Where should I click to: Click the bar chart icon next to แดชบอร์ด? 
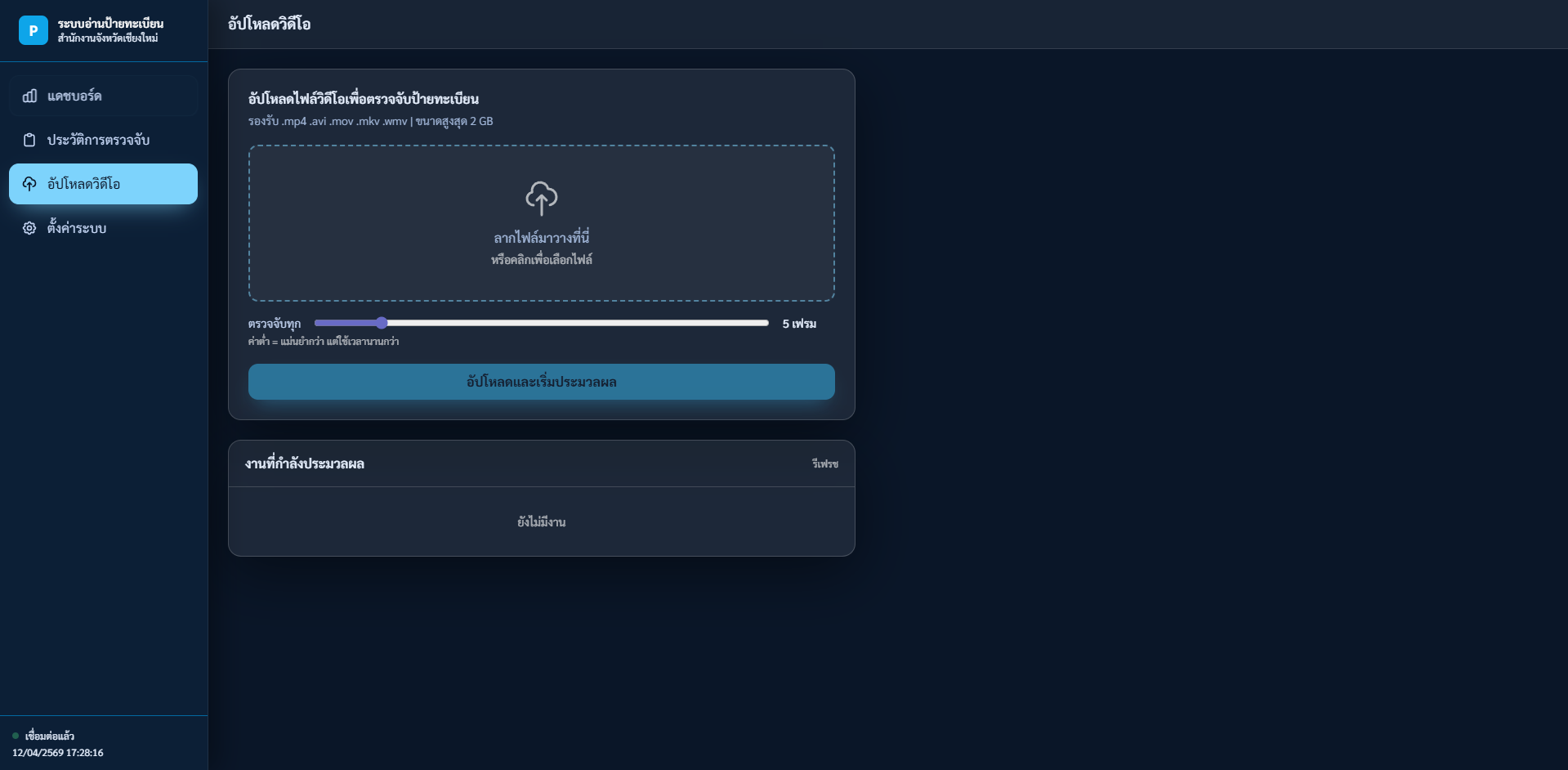pyautogui.click(x=29, y=96)
